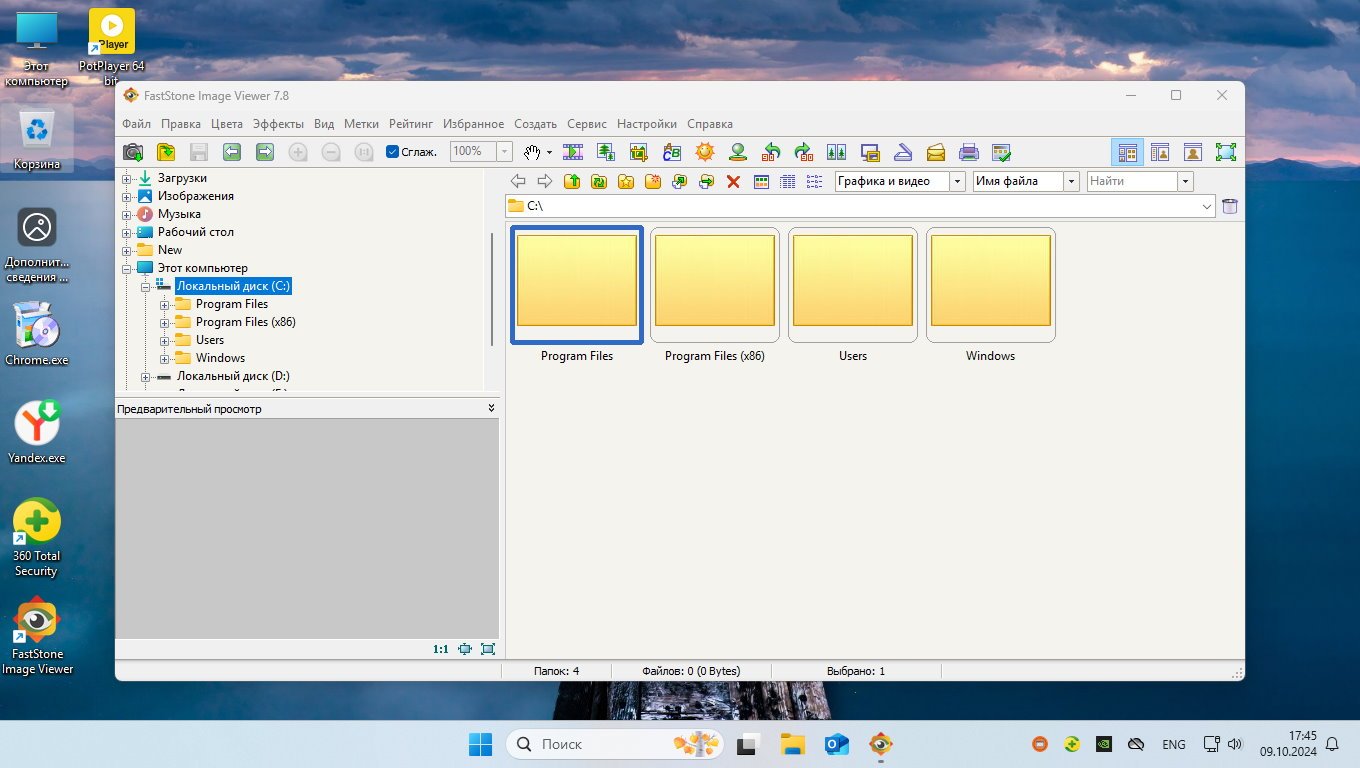
Task: Open the print dialog via printer icon
Action: click(x=968, y=152)
